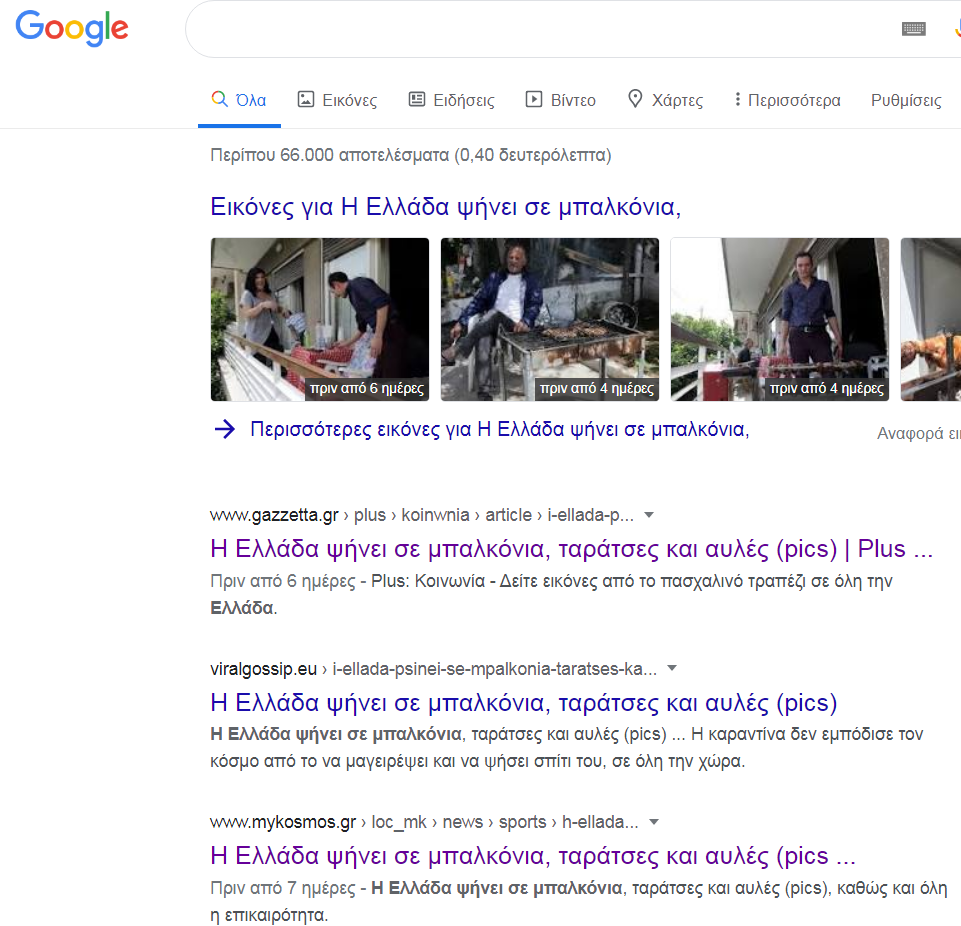The image size is (961, 926).
Task: Open the Χάρτες tab
Action: click(x=665, y=100)
